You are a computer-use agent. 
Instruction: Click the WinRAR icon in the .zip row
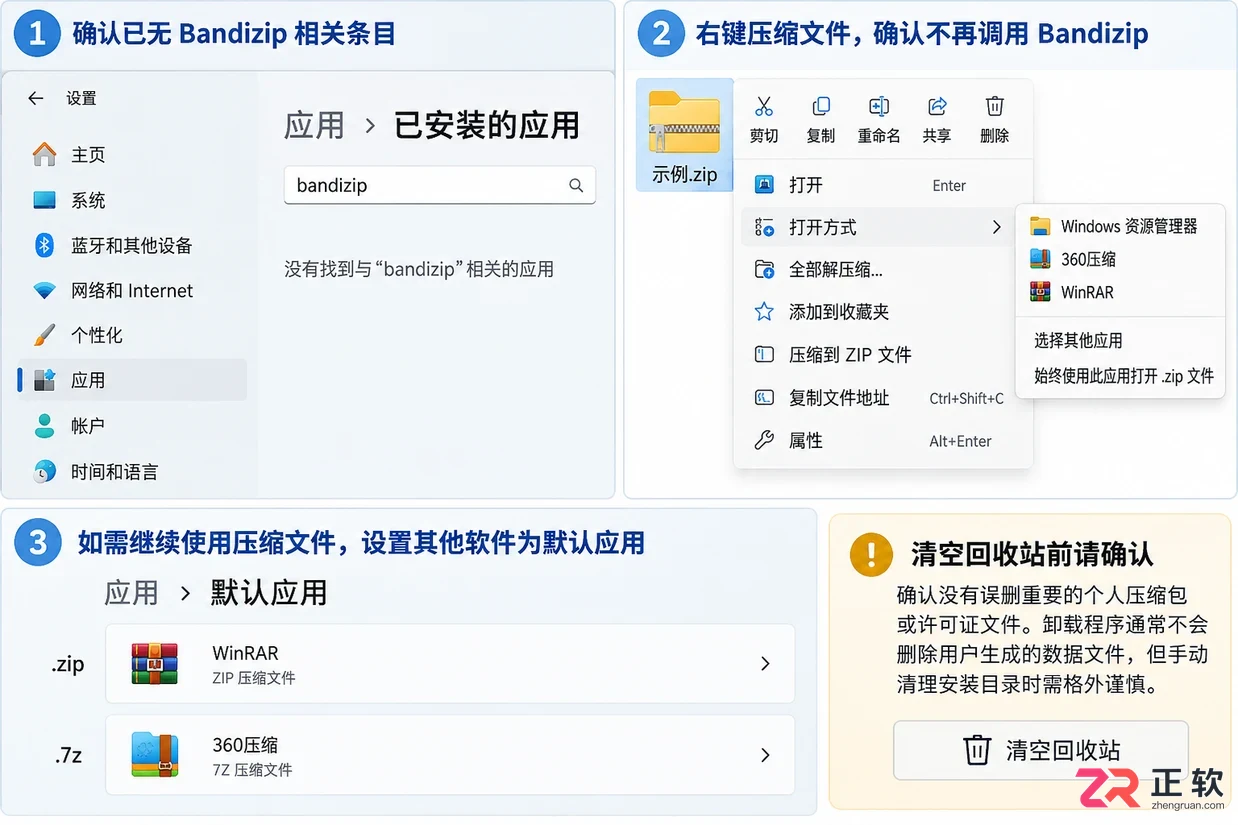coord(154,664)
